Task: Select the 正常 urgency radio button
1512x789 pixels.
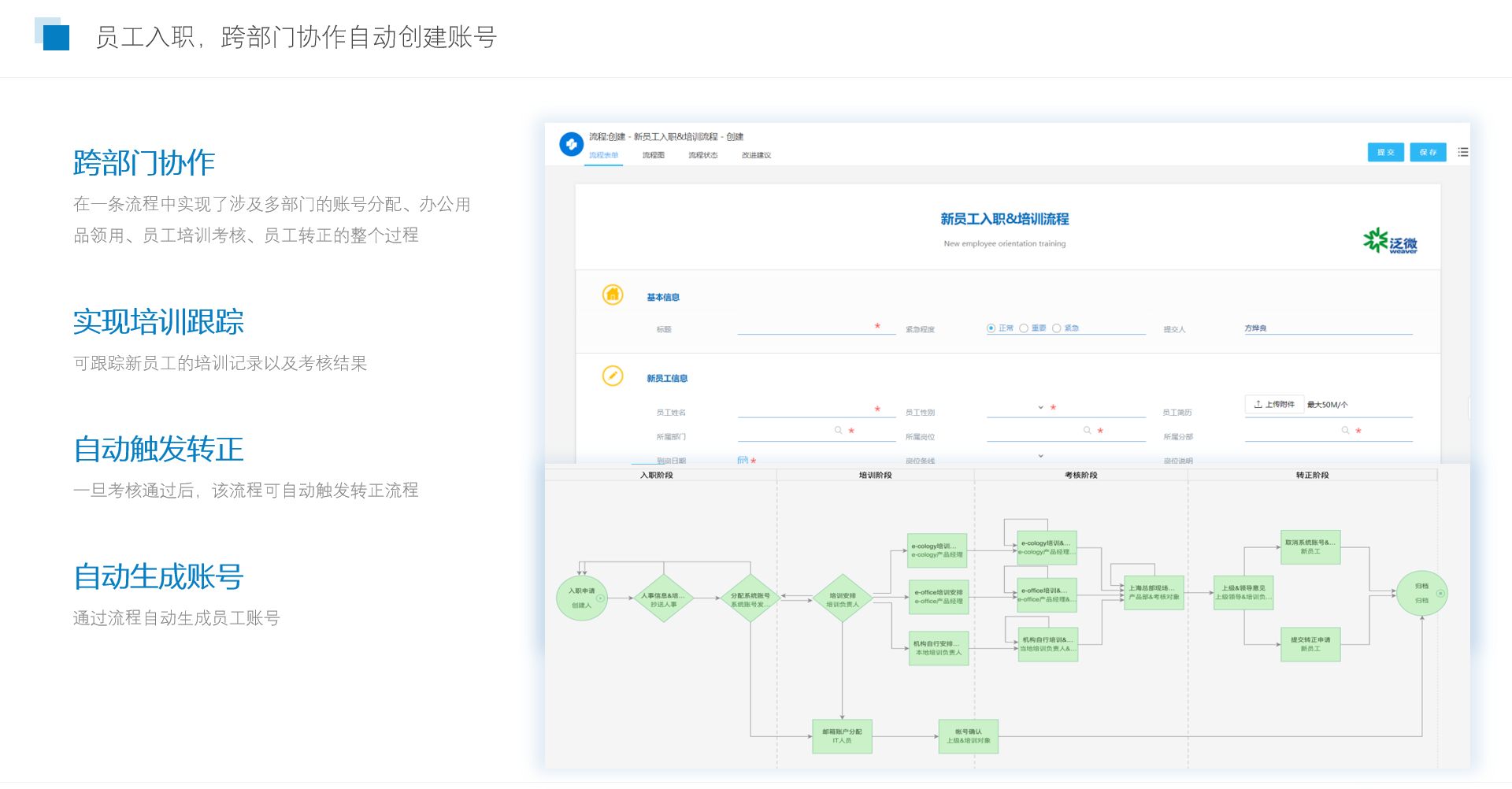Action: 991,328
